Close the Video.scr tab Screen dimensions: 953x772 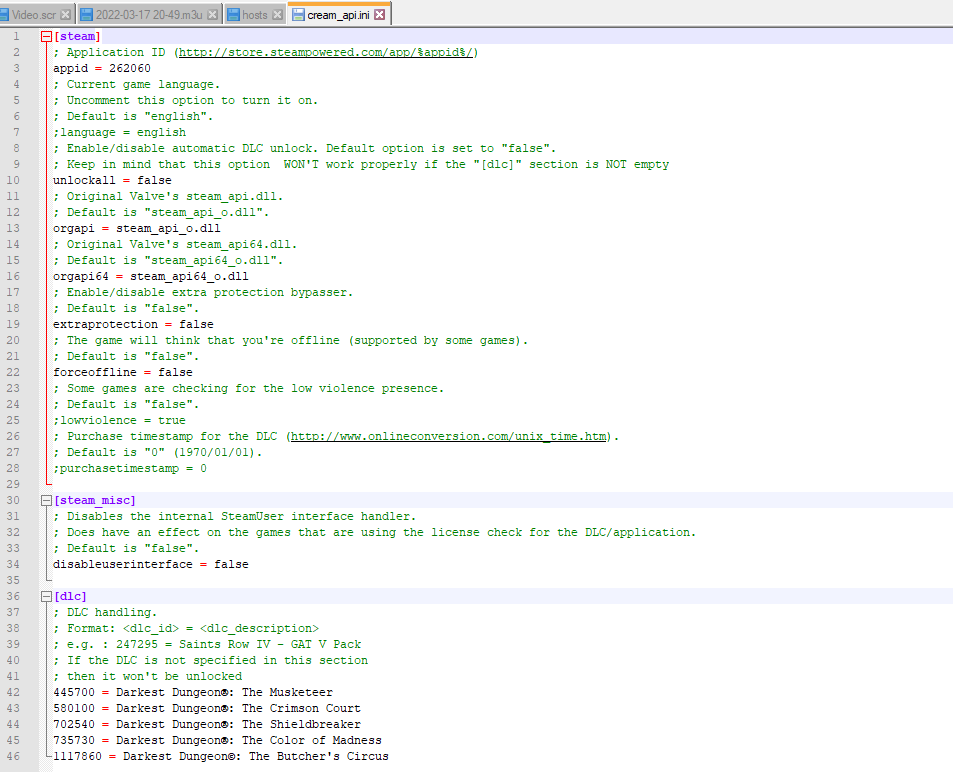[66, 15]
